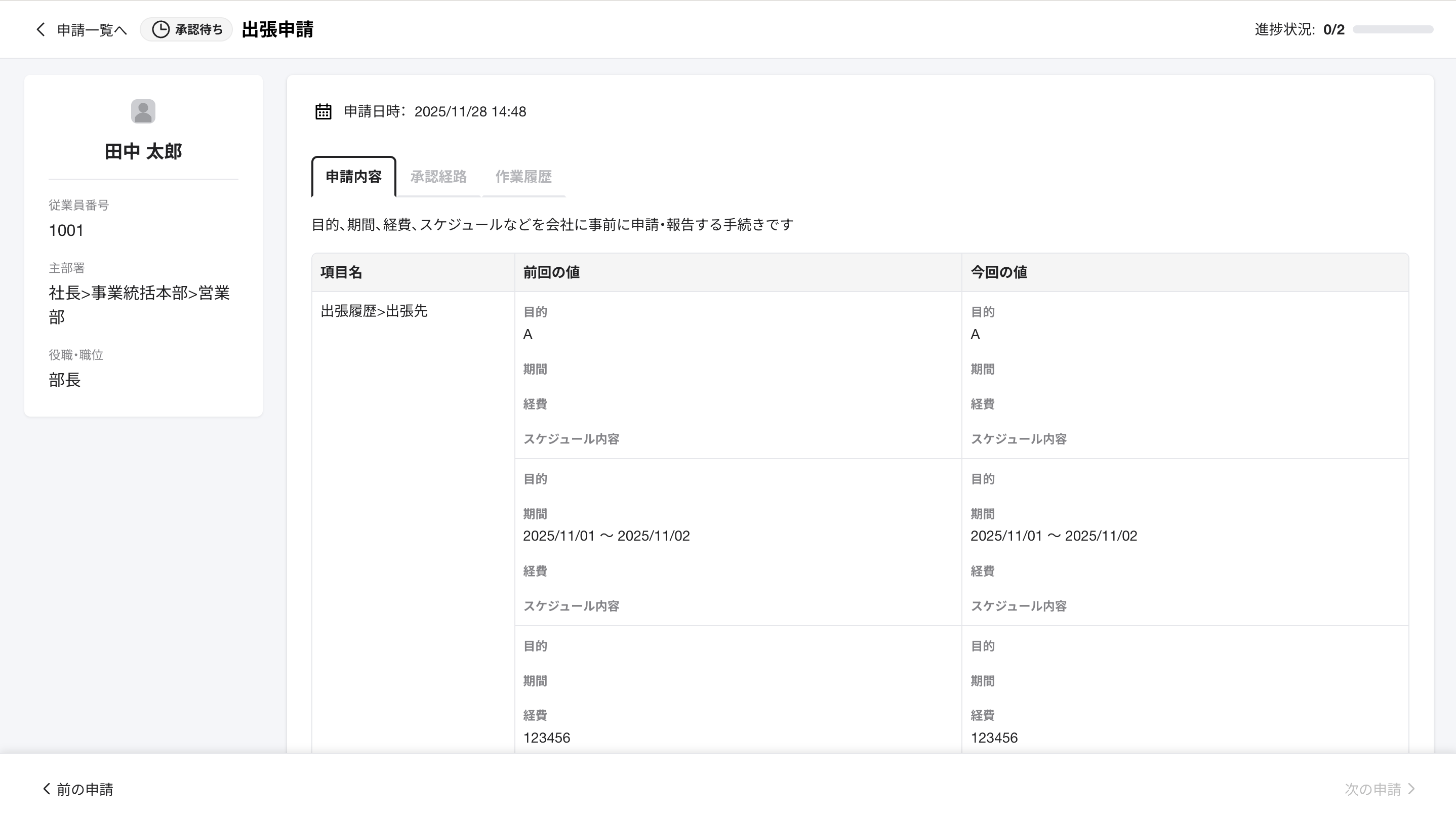
Task: Click the left chevron of 前の申請
Action: point(47,788)
